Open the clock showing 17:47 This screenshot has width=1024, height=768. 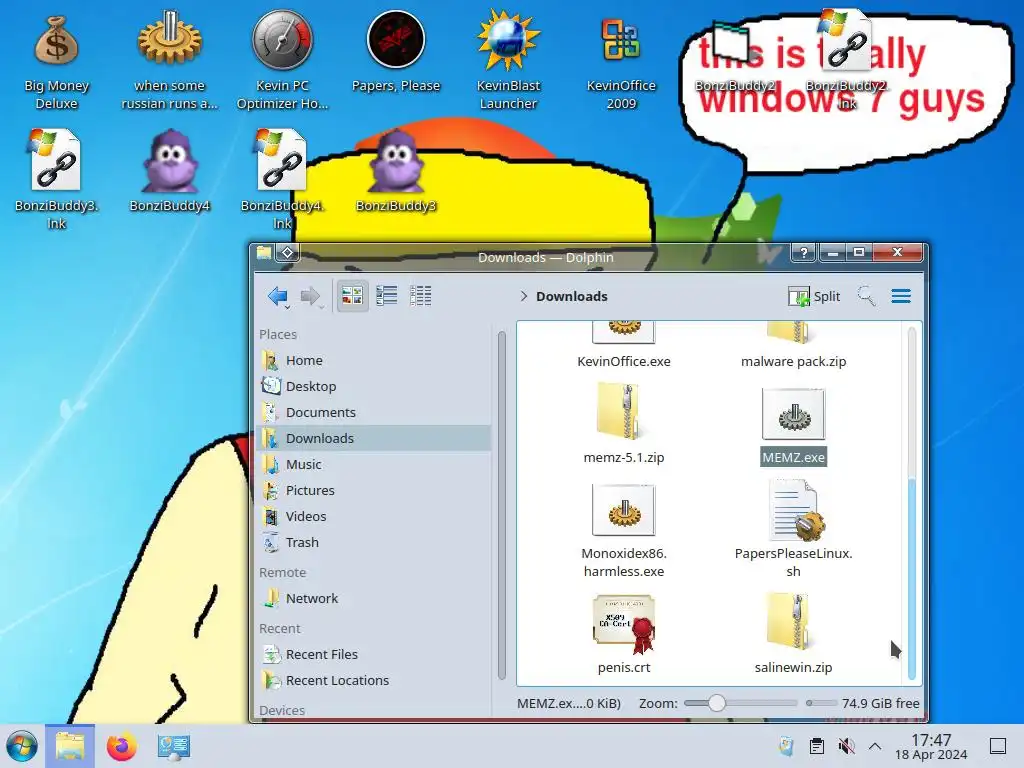coord(931,746)
